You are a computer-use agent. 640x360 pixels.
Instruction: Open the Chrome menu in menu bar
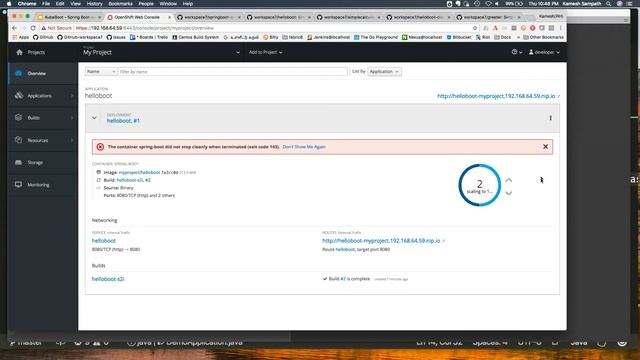point(27,4)
